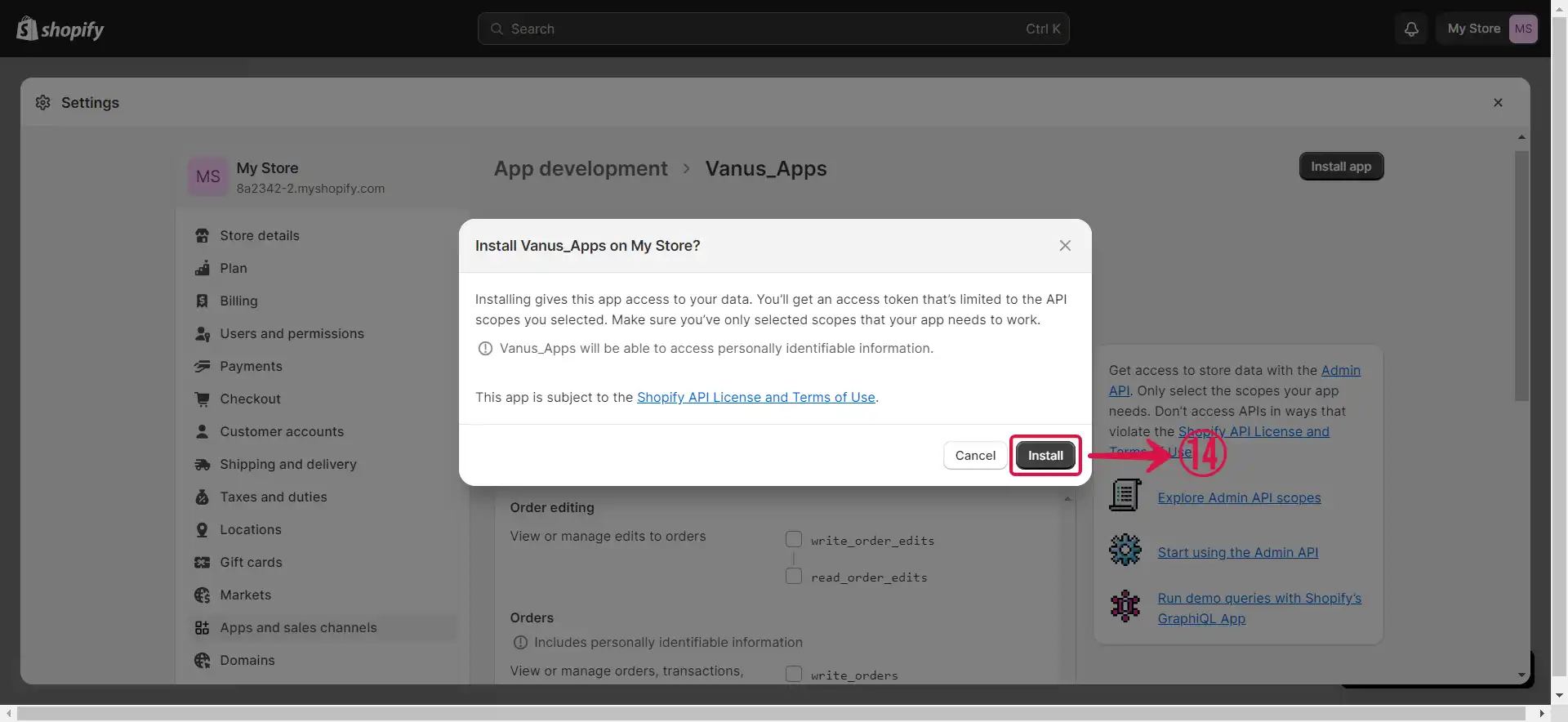Open Start using the Admin API link

(x=1238, y=552)
